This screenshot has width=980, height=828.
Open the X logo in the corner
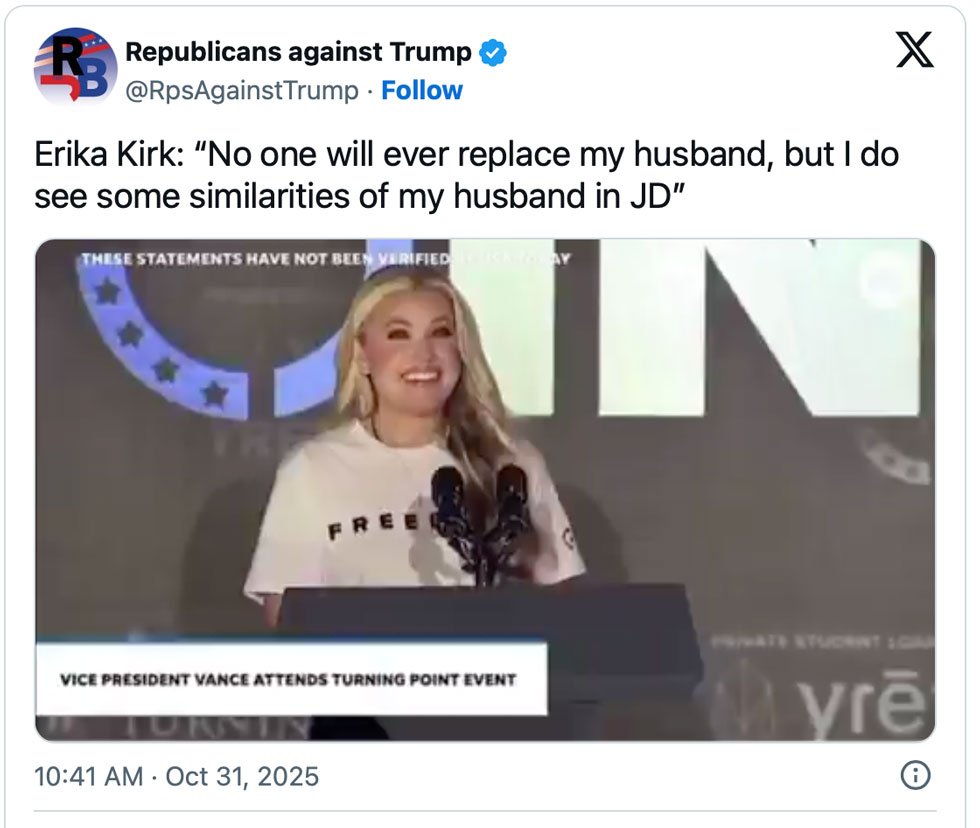913,49
